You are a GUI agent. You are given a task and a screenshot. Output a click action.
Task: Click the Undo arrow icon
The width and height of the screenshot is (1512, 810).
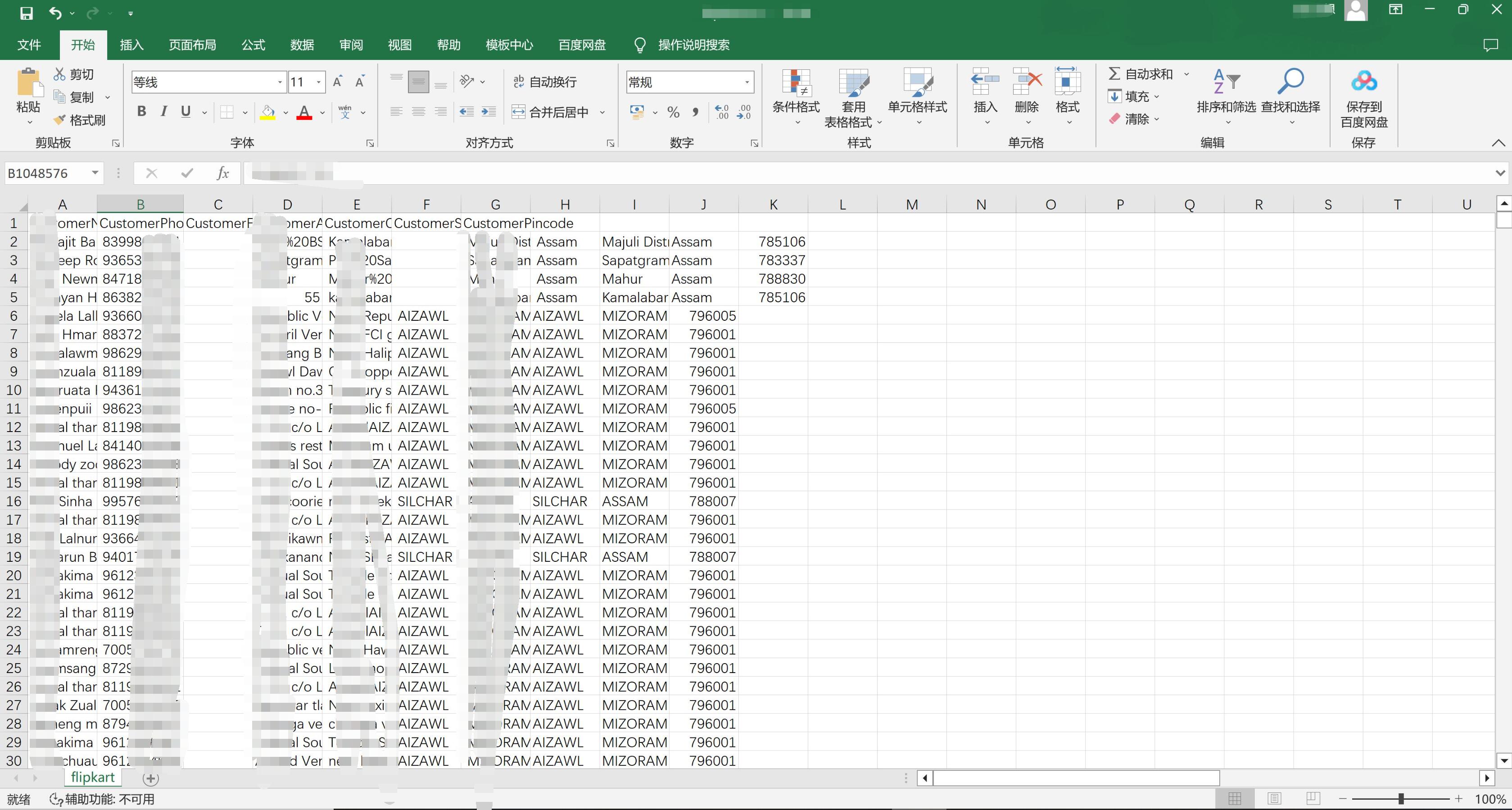coord(55,13)
